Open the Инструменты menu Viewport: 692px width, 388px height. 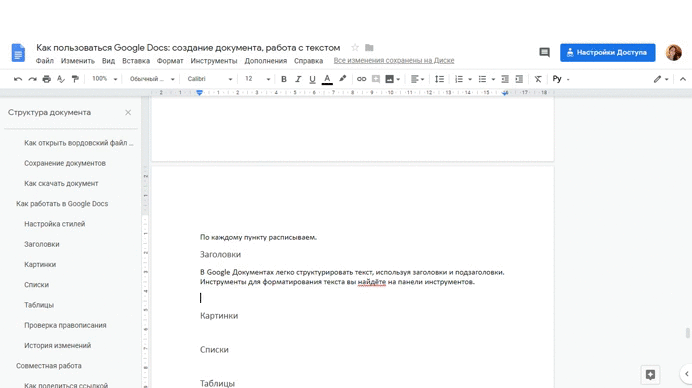point(214,61)
